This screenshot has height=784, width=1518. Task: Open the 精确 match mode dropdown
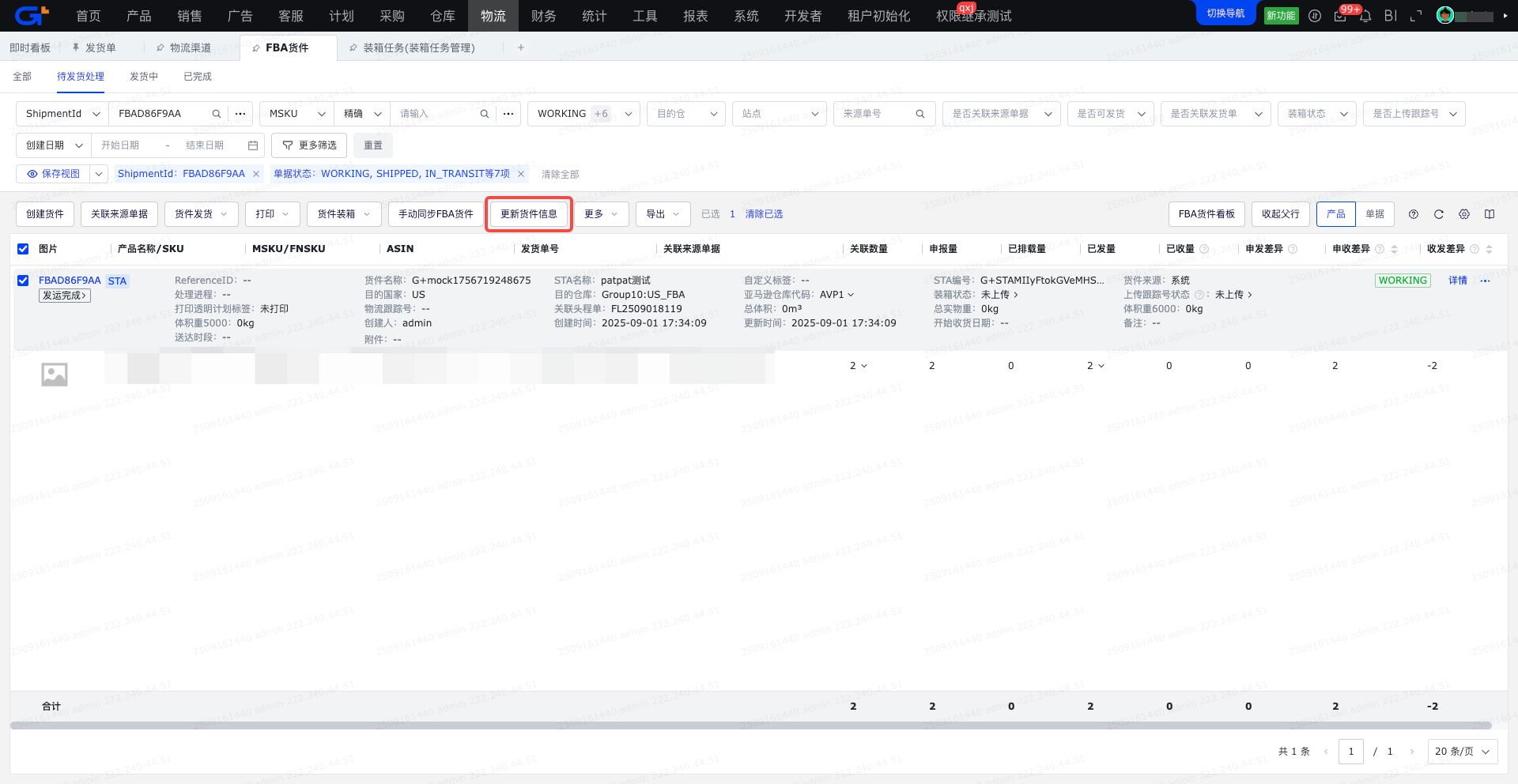pos(362,114)
